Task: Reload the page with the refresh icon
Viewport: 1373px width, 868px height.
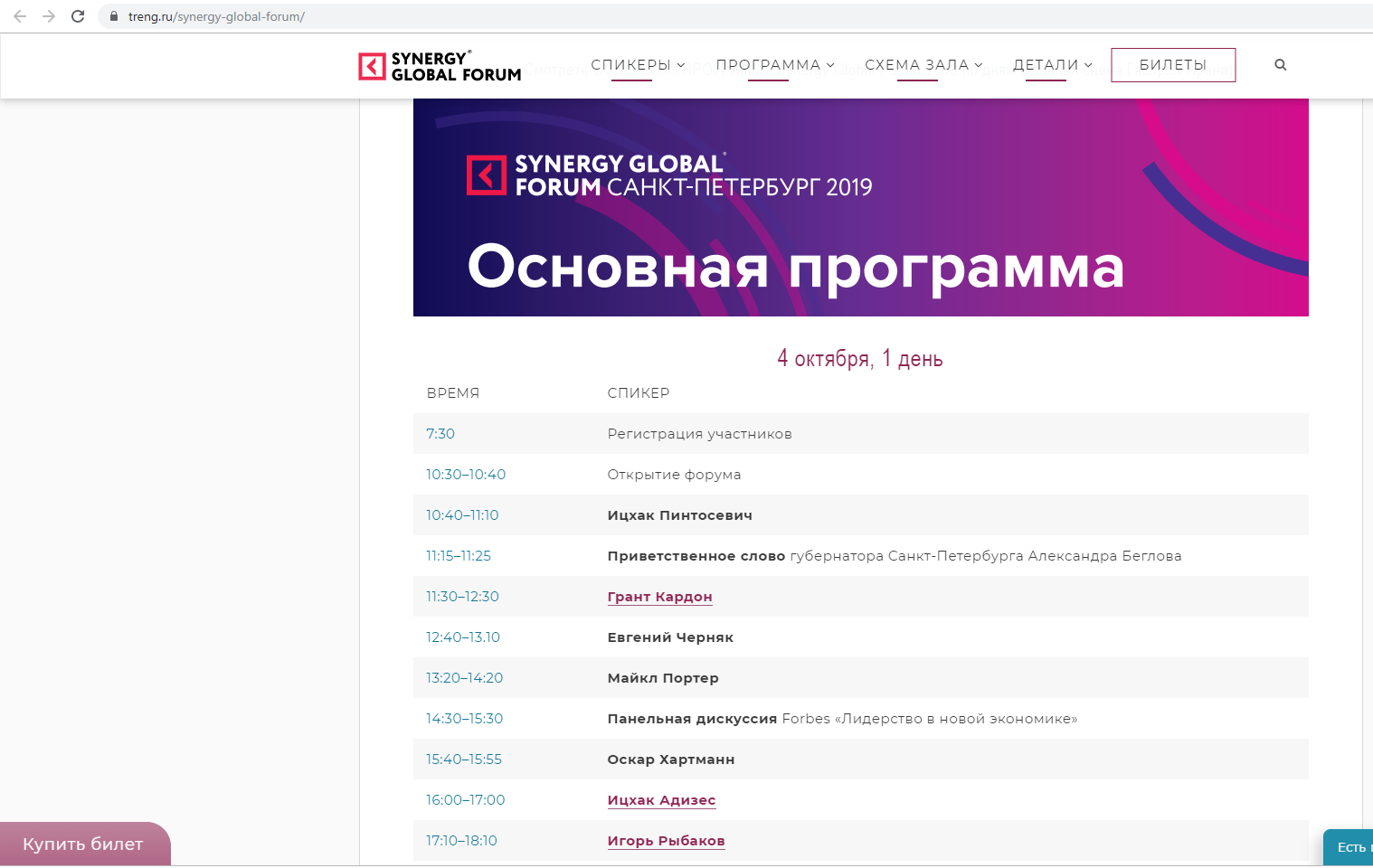Action: [x=78, y=16]
